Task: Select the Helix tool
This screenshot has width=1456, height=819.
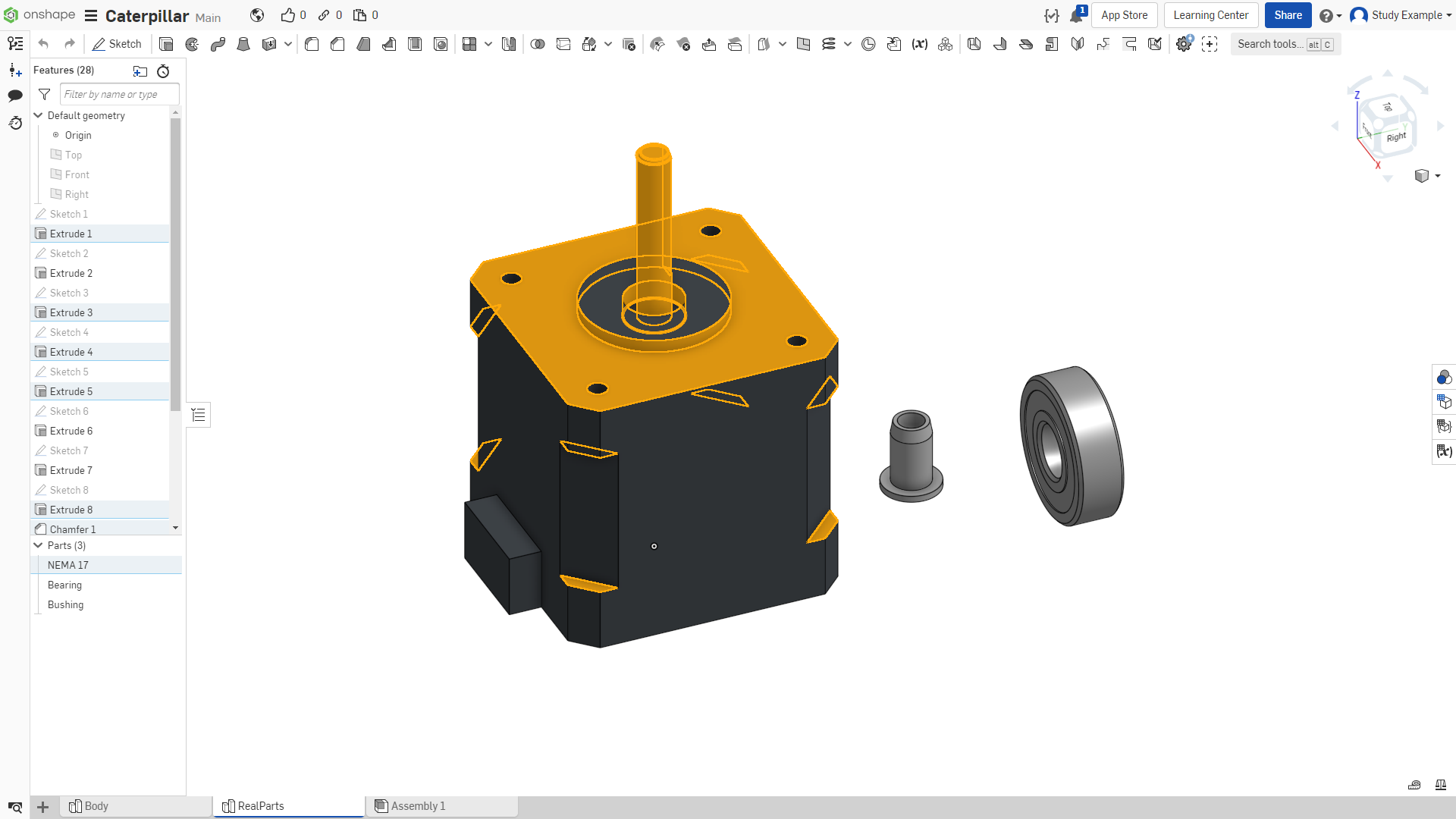Action: coord(829,44)
